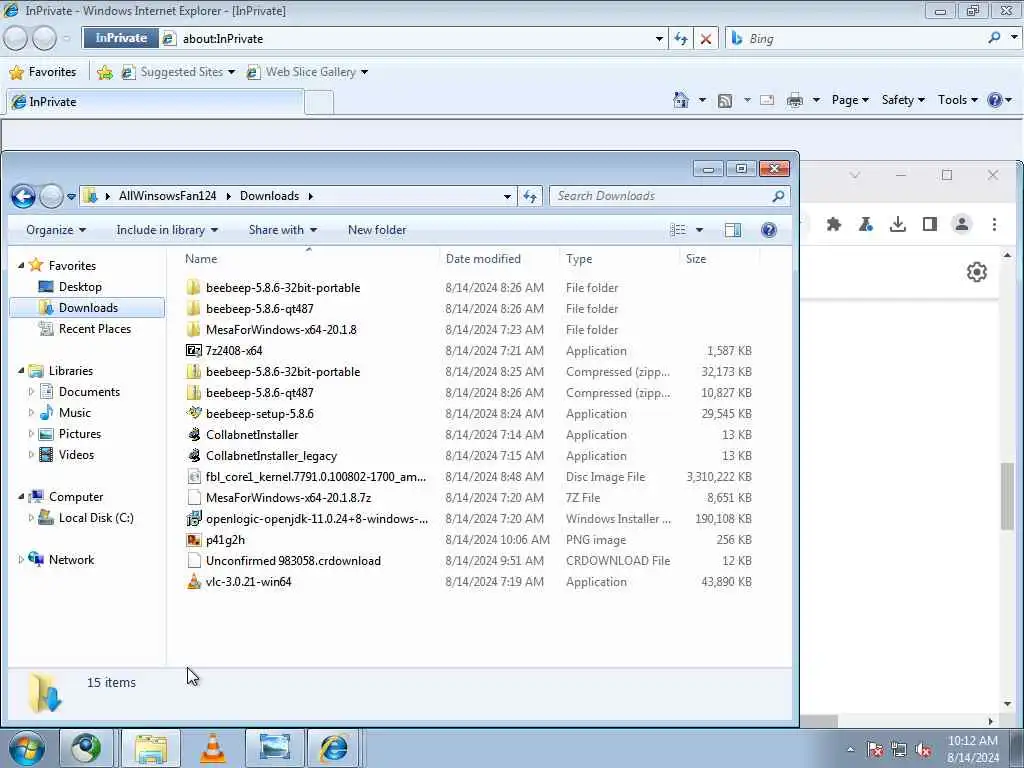This screenshot has height=768, width=1024.
Task: Click the beebeep-setup-5.8.6 application icon
Action: pos(194,413)
